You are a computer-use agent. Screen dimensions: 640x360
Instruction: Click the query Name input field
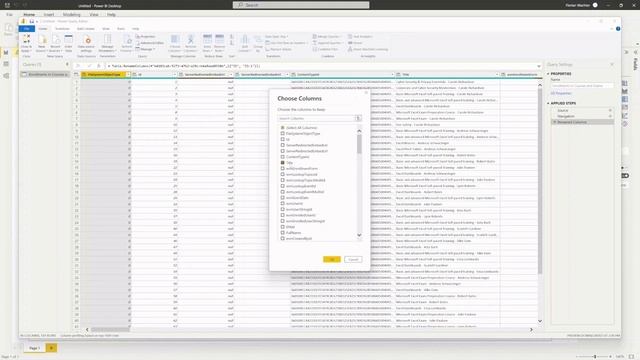(582, 86)
